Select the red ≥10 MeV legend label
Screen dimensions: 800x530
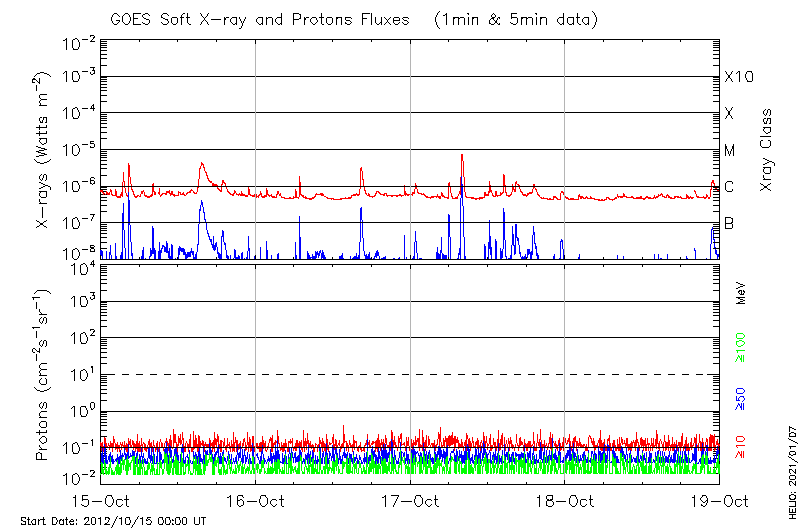point(741,443)
